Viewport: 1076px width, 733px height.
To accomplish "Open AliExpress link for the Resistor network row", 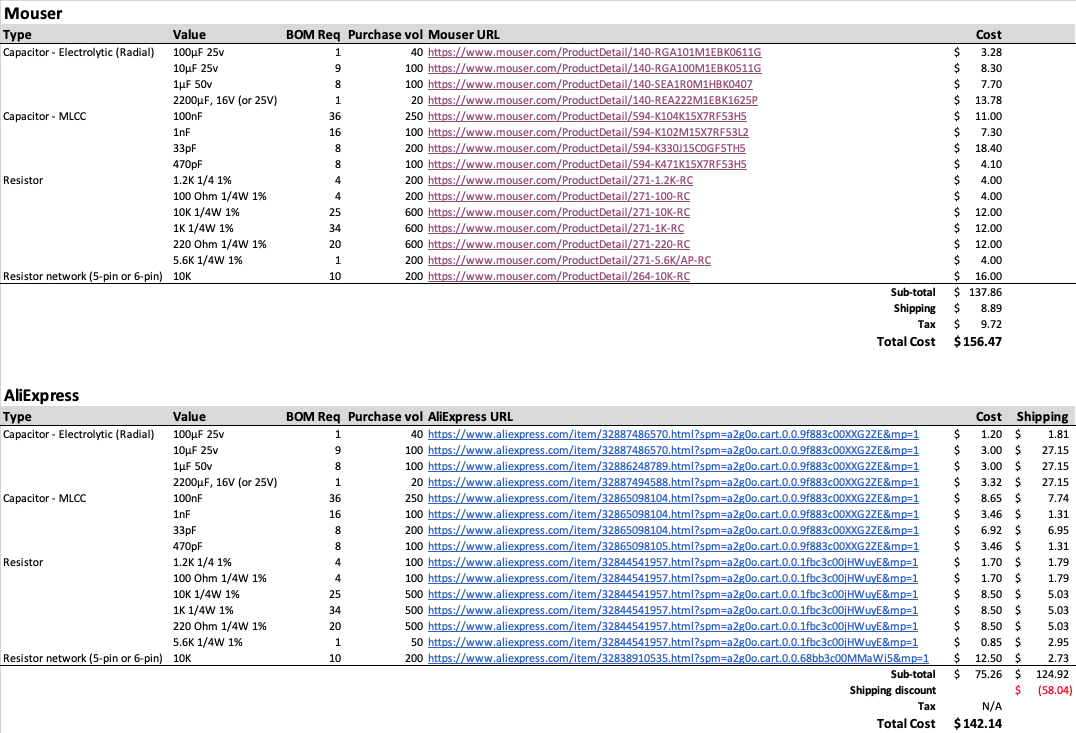I will [678, 658].
